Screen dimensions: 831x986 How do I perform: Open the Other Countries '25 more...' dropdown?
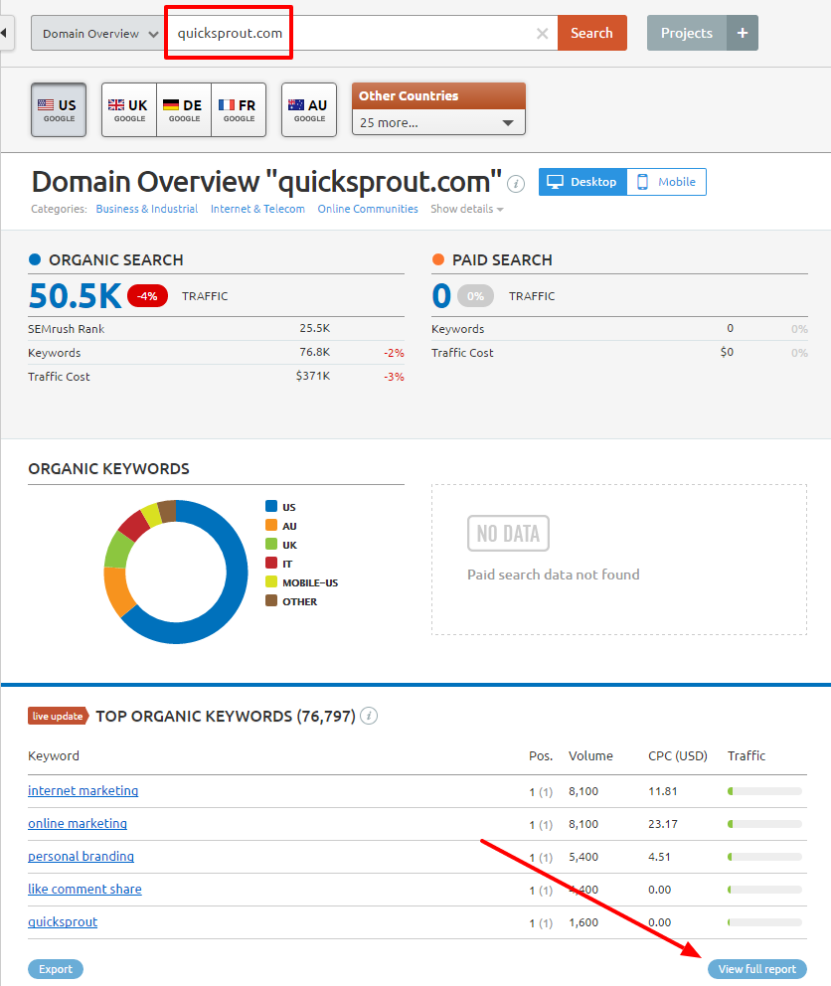click(438, 123)
